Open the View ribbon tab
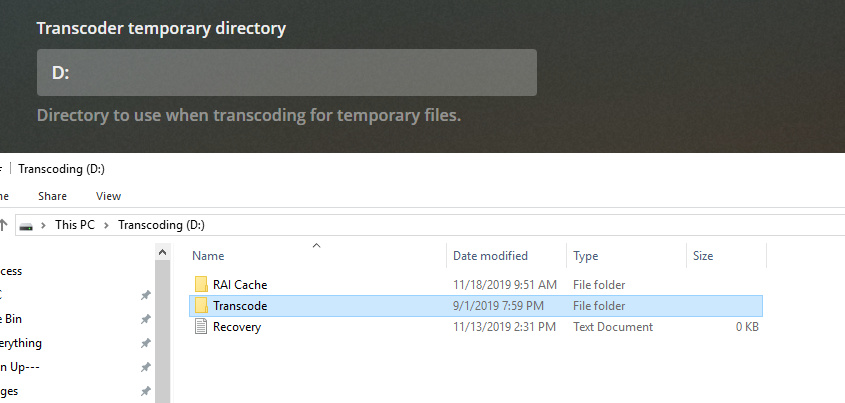This screenshot has height=403, width=845. pyautogui.click(x=108, y=196)
